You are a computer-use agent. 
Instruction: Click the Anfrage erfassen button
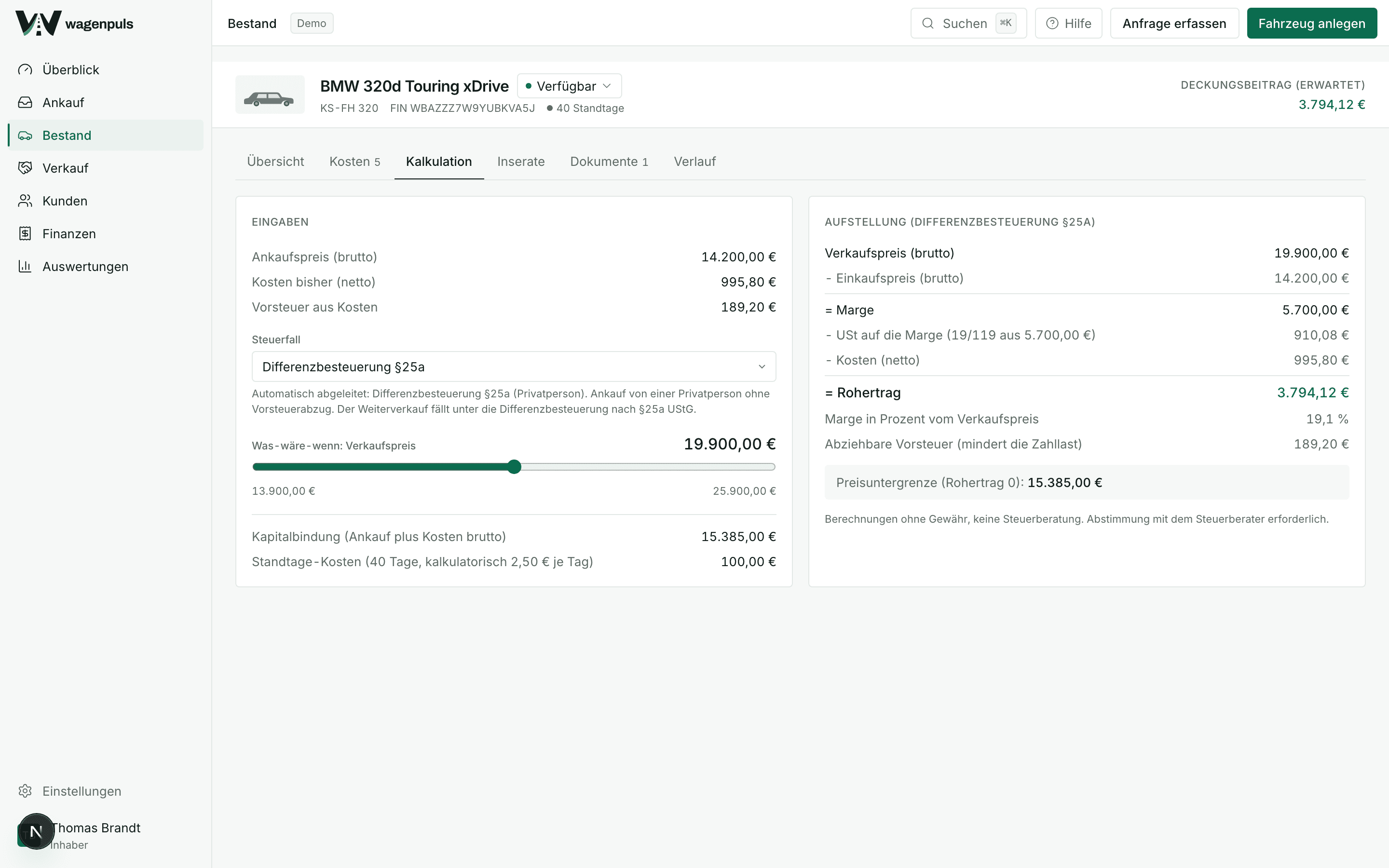tap(1174, 24)
